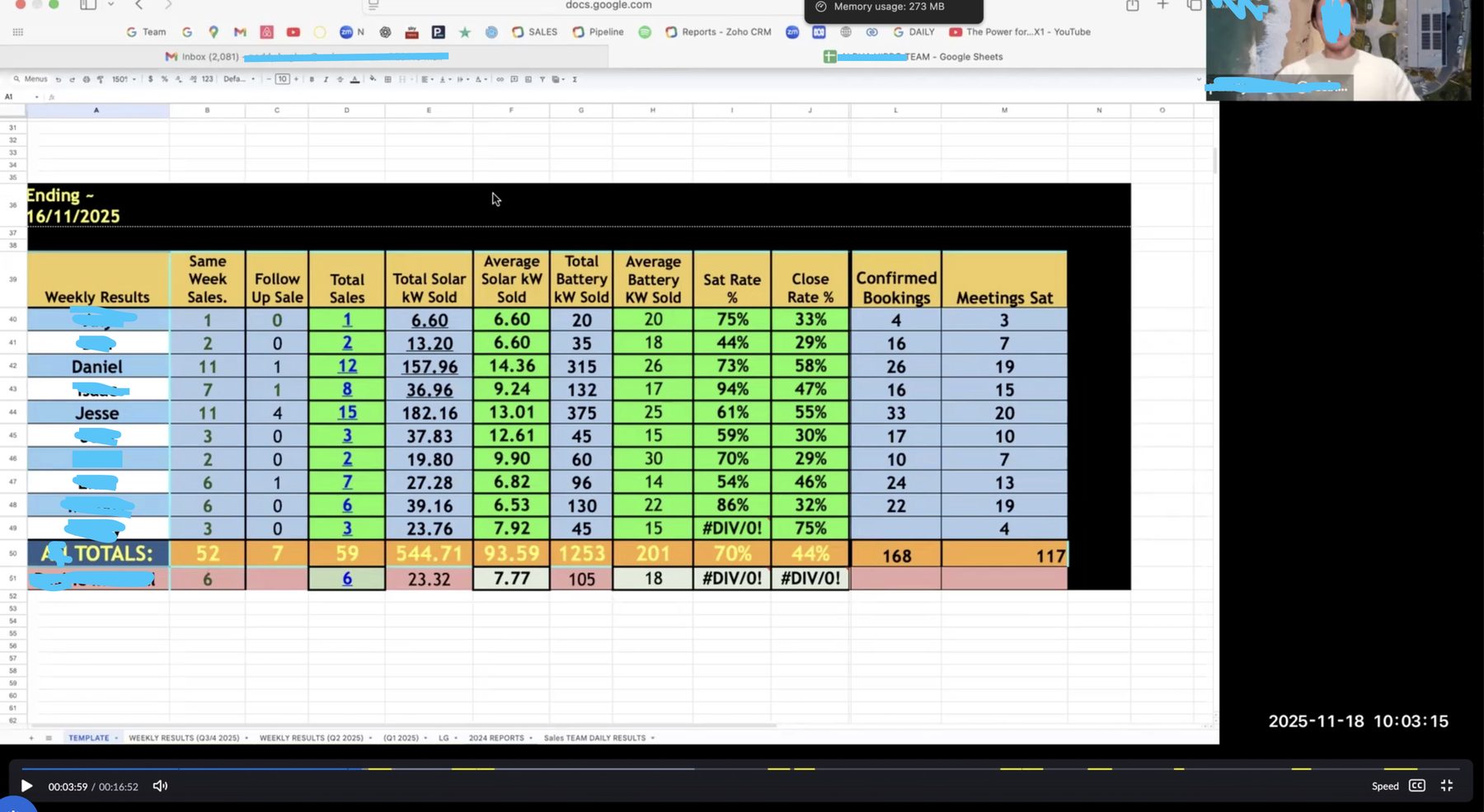Click the add sheet plus button
The image size is (1484, 812).
[31, 738]
